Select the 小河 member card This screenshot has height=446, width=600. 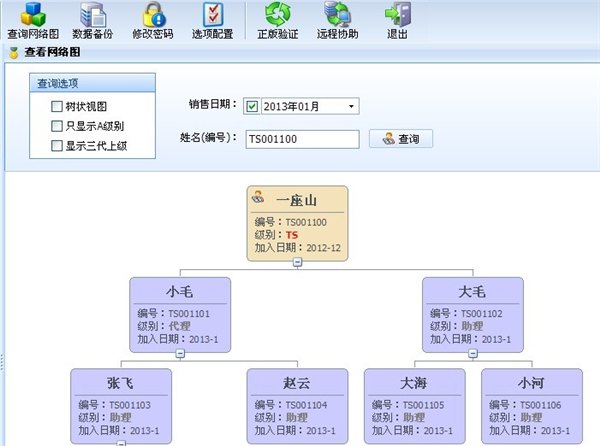click(532, 406)
